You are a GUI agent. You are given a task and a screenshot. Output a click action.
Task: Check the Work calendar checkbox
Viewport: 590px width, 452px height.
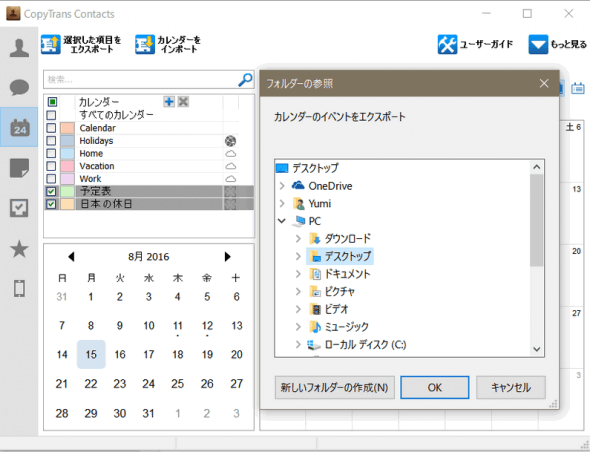coord(52,179)
